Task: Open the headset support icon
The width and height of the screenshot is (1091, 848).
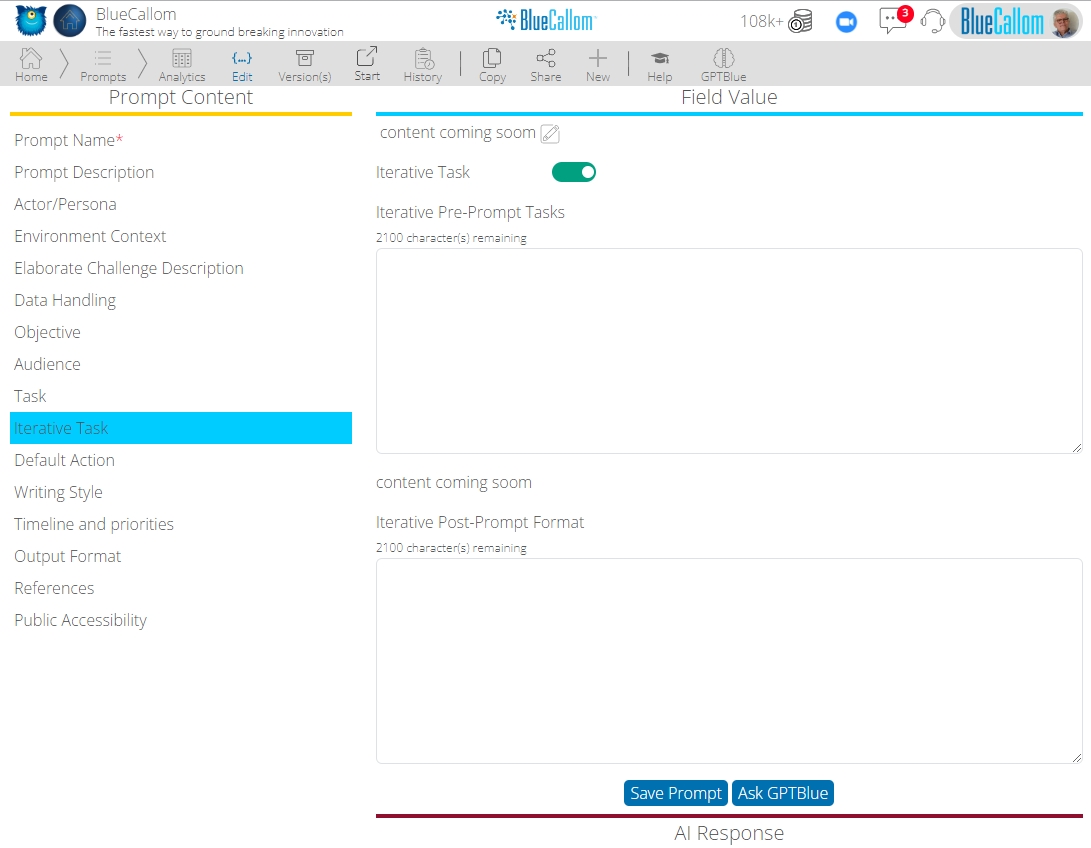Action: coord(932,22)
